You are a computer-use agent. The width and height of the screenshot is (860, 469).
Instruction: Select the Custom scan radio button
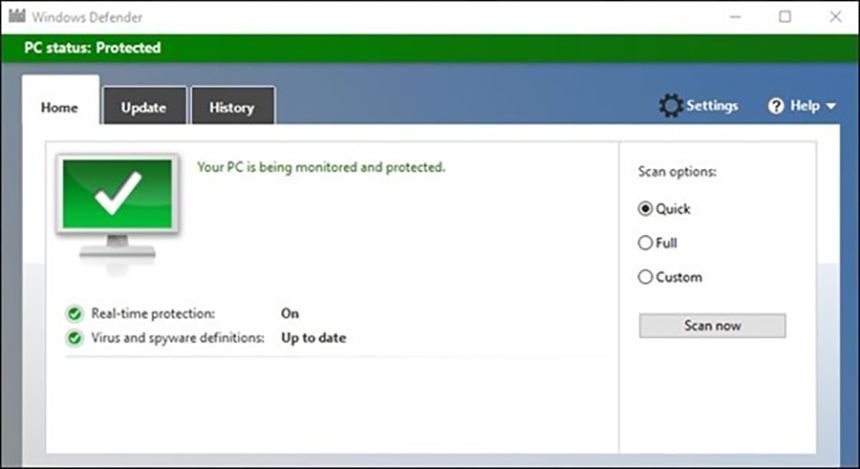coord(645,277)
